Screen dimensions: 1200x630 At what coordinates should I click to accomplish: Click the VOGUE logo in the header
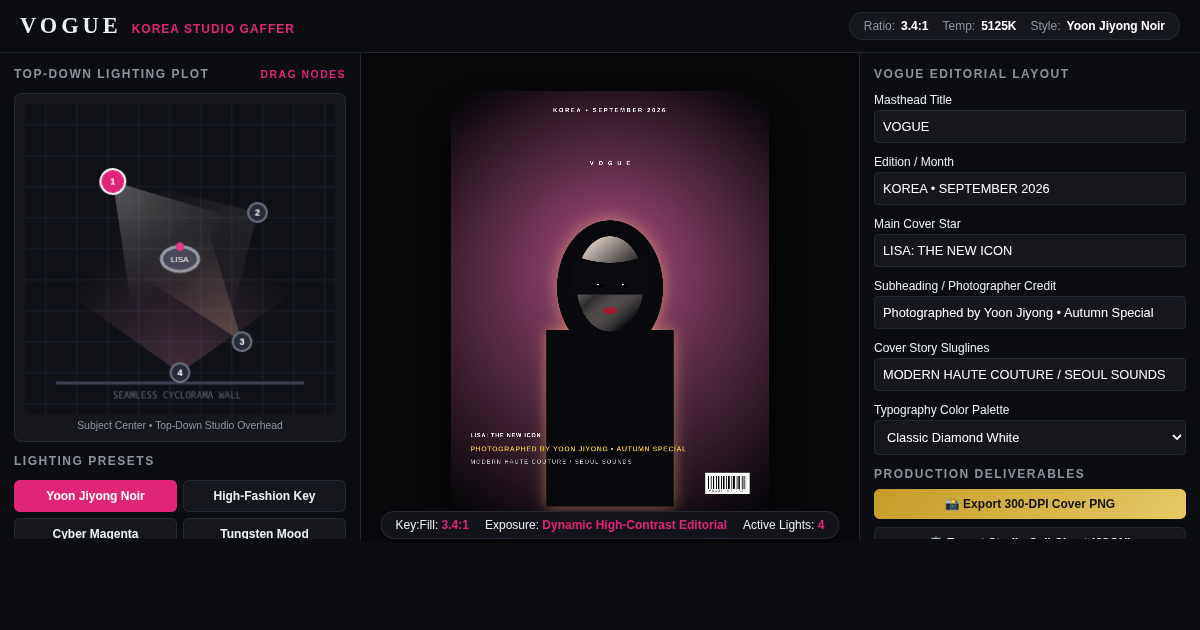click(70, 26)
